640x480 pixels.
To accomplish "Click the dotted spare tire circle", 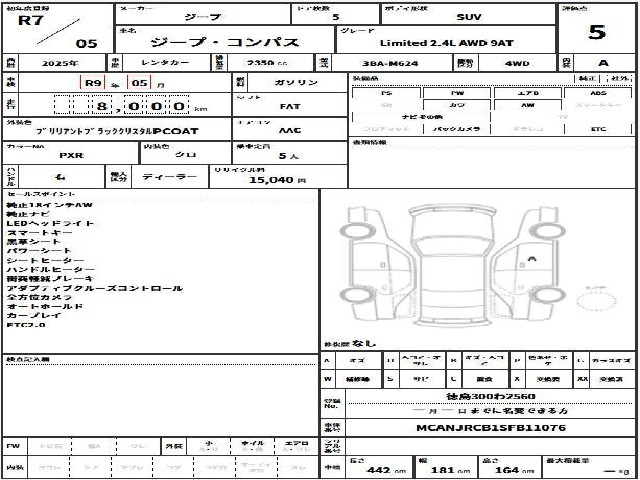I will coord(596,301).
